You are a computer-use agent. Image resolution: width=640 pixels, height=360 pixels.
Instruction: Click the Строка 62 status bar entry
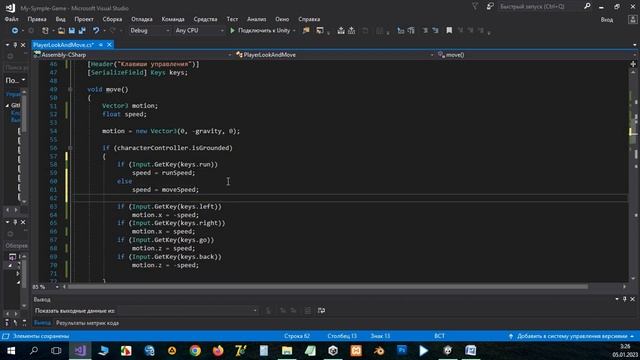coord(297,336)
